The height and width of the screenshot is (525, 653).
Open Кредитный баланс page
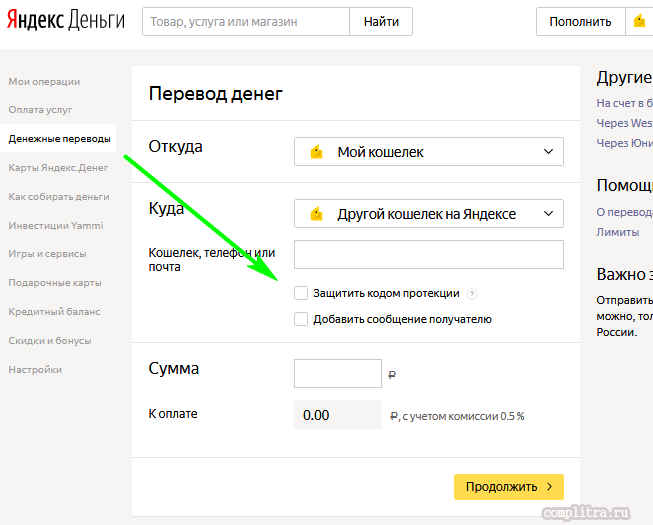coord(54,311)
